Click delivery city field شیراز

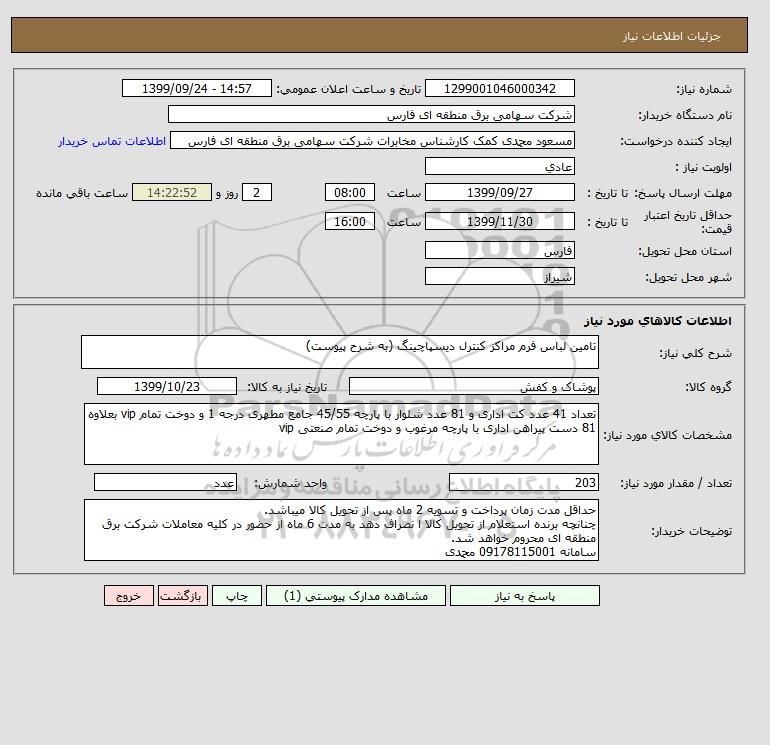point(499,276)
